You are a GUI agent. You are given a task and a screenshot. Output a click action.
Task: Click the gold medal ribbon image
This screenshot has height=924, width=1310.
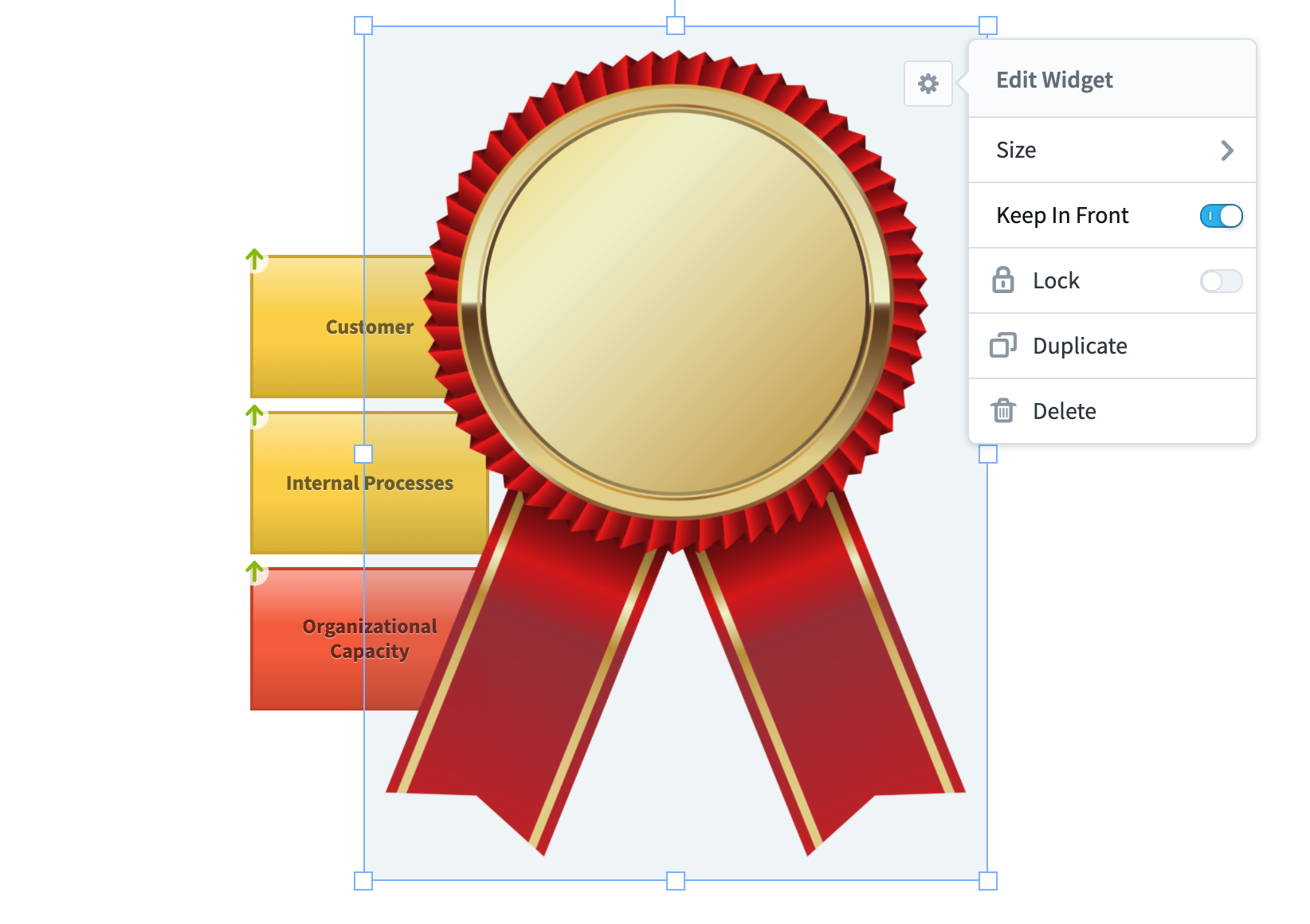pyautogui.click(x=676, y=452)
